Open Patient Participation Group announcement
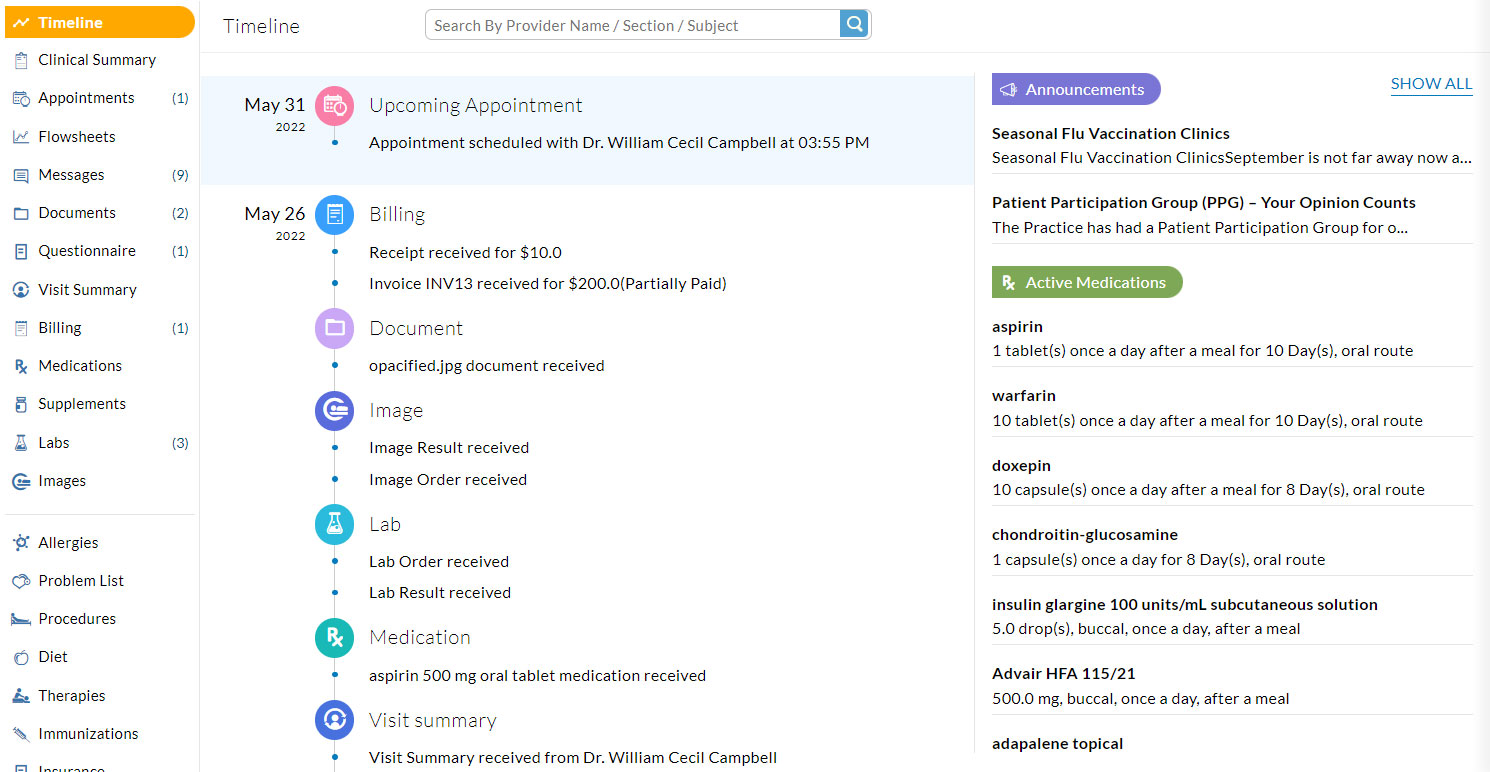 click(x=1203, y=203)
